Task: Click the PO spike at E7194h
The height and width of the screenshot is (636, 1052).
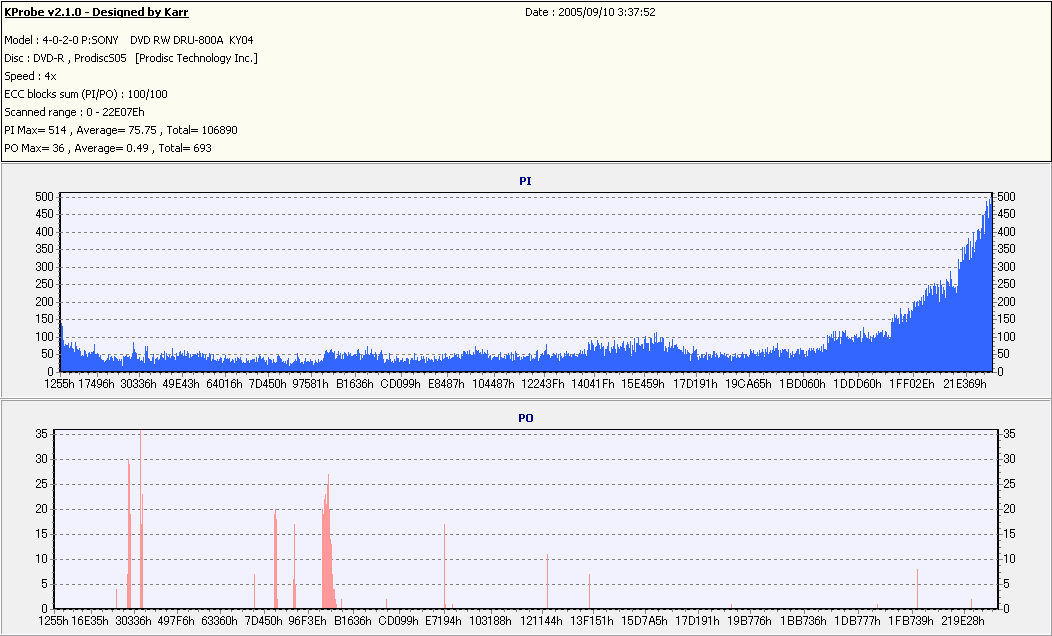Action: [x=444, y=566]
